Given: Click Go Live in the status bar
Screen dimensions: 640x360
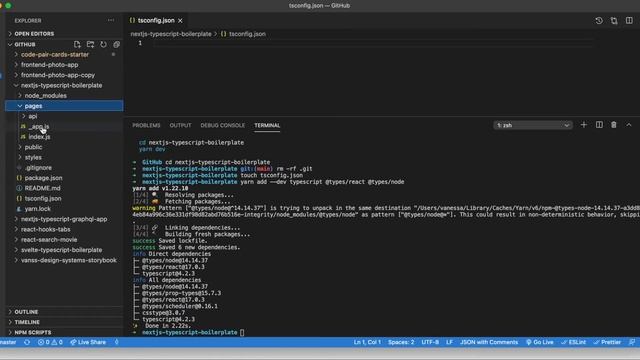Looking at the screenshot, I should 539,342.
